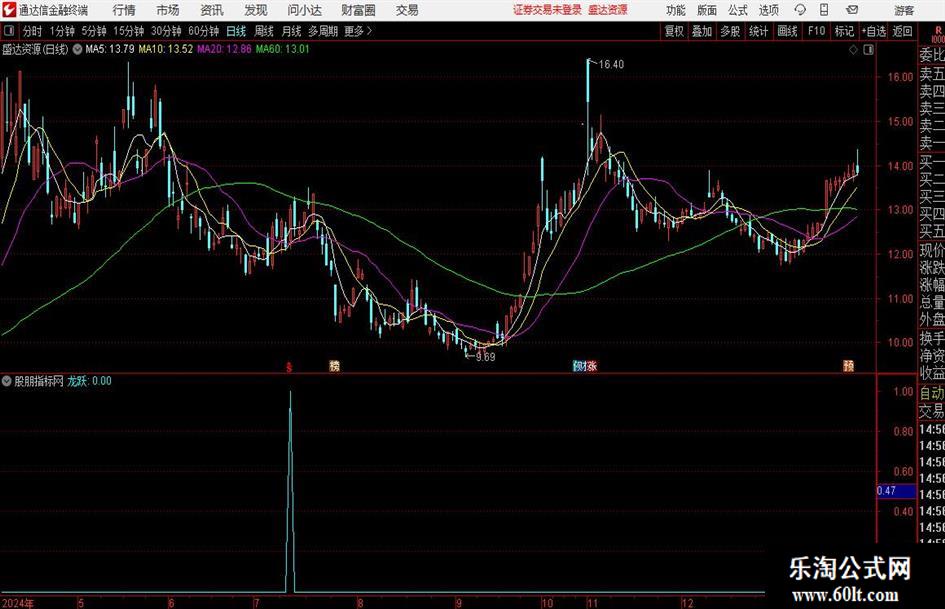Open the F10 company info button
The height and width of the screenshot is (609, 945).
click(x=816, y=31)
